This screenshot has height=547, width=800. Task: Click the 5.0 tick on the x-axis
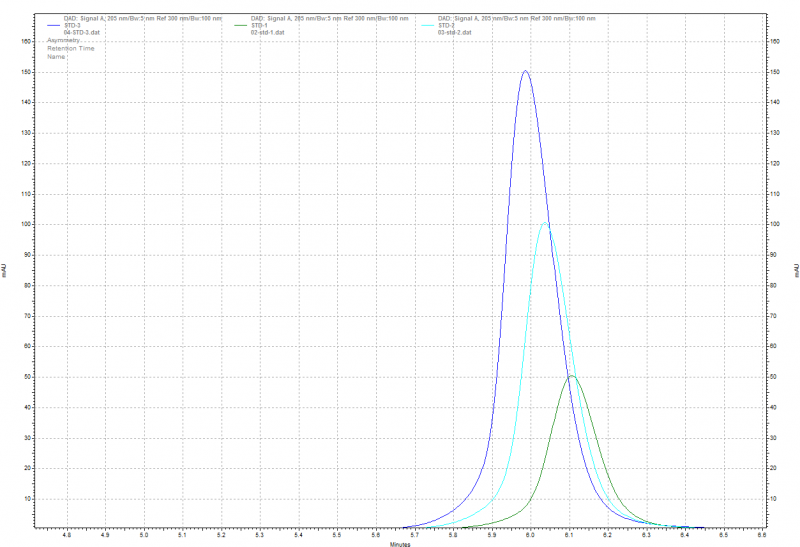144,535
